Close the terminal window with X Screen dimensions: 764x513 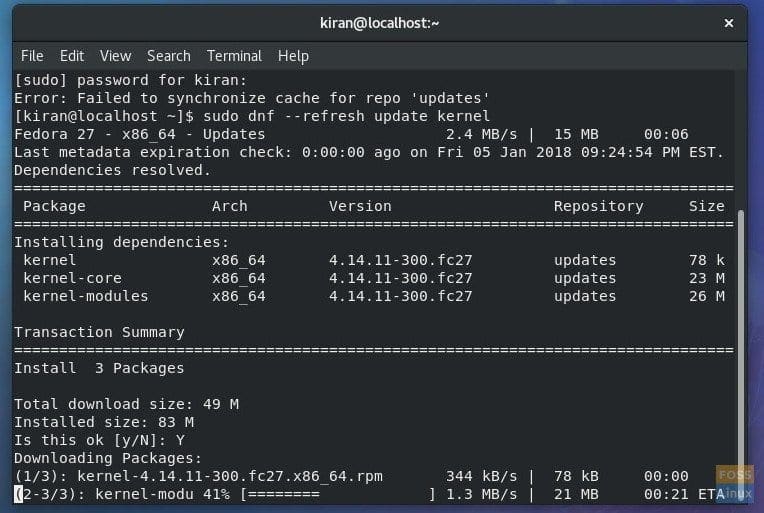click(729, 23)
